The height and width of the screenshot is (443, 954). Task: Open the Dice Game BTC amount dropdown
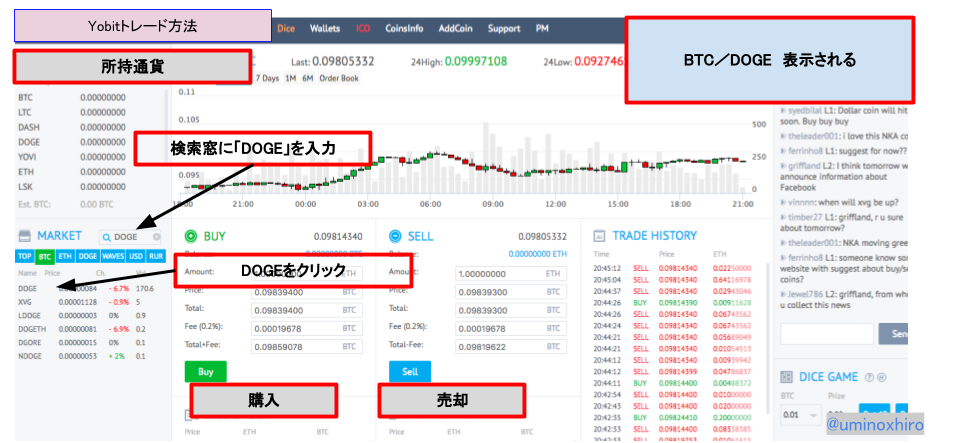tap(800, 415)
